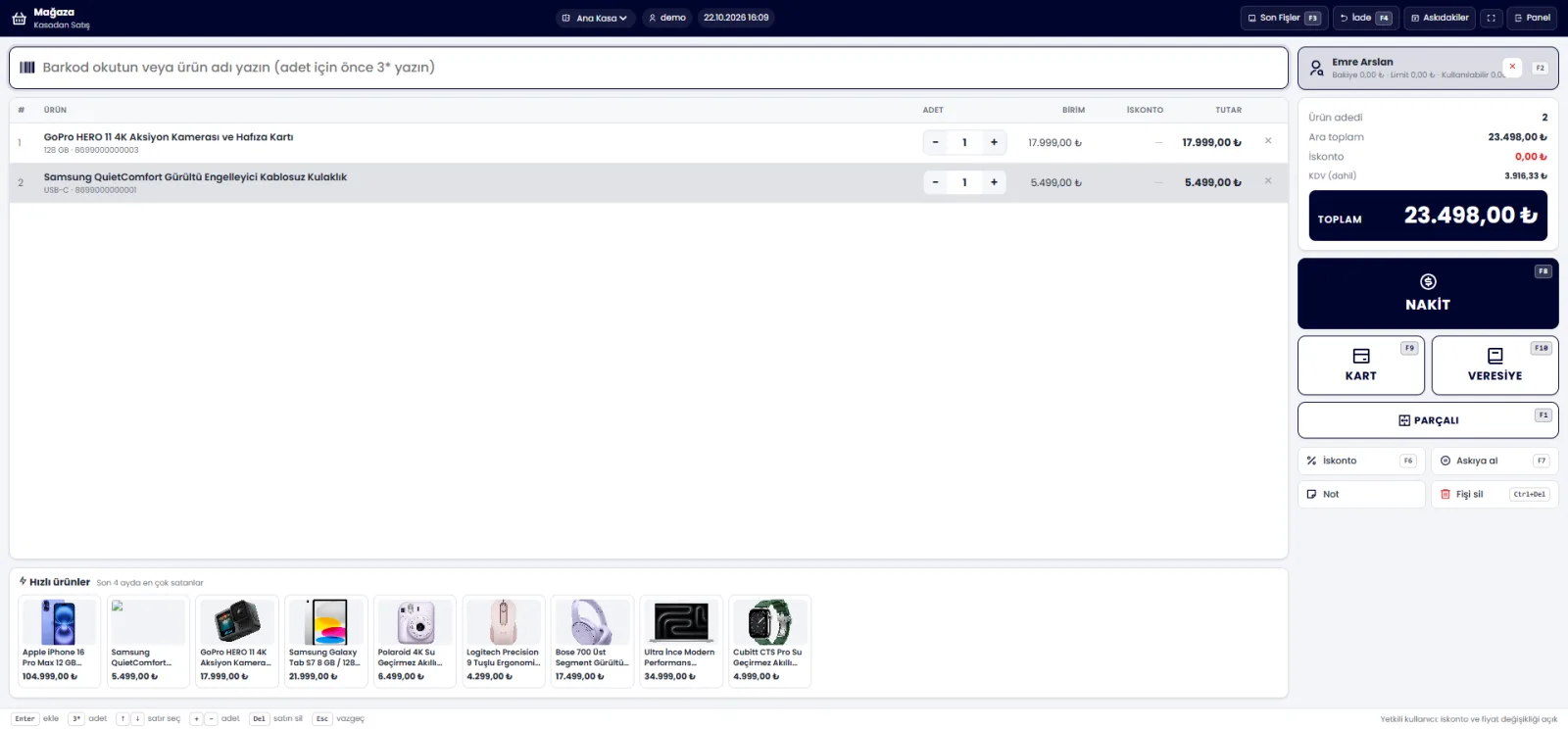The height and width of the screenshot is (730, 1568).
Task: Increase quantity of GoPro HERO 11
Action: [994, 142]
